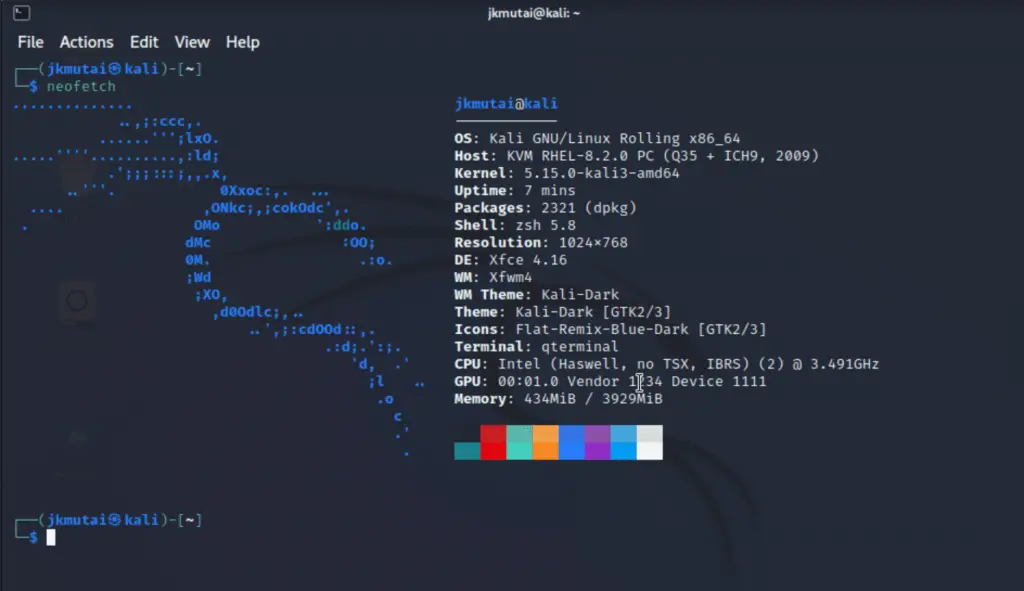The image size is (1024, 591).
Task: Click the light blue color block
Action: click(x=624, y=442)
